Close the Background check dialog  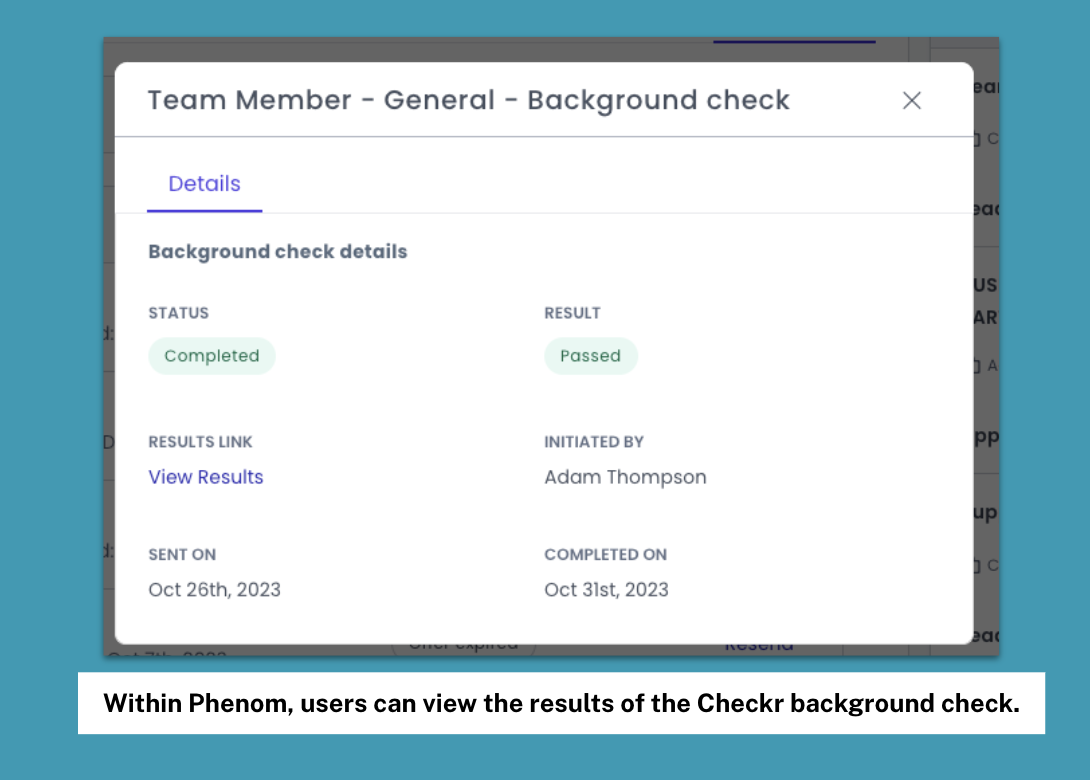(911, 100)
